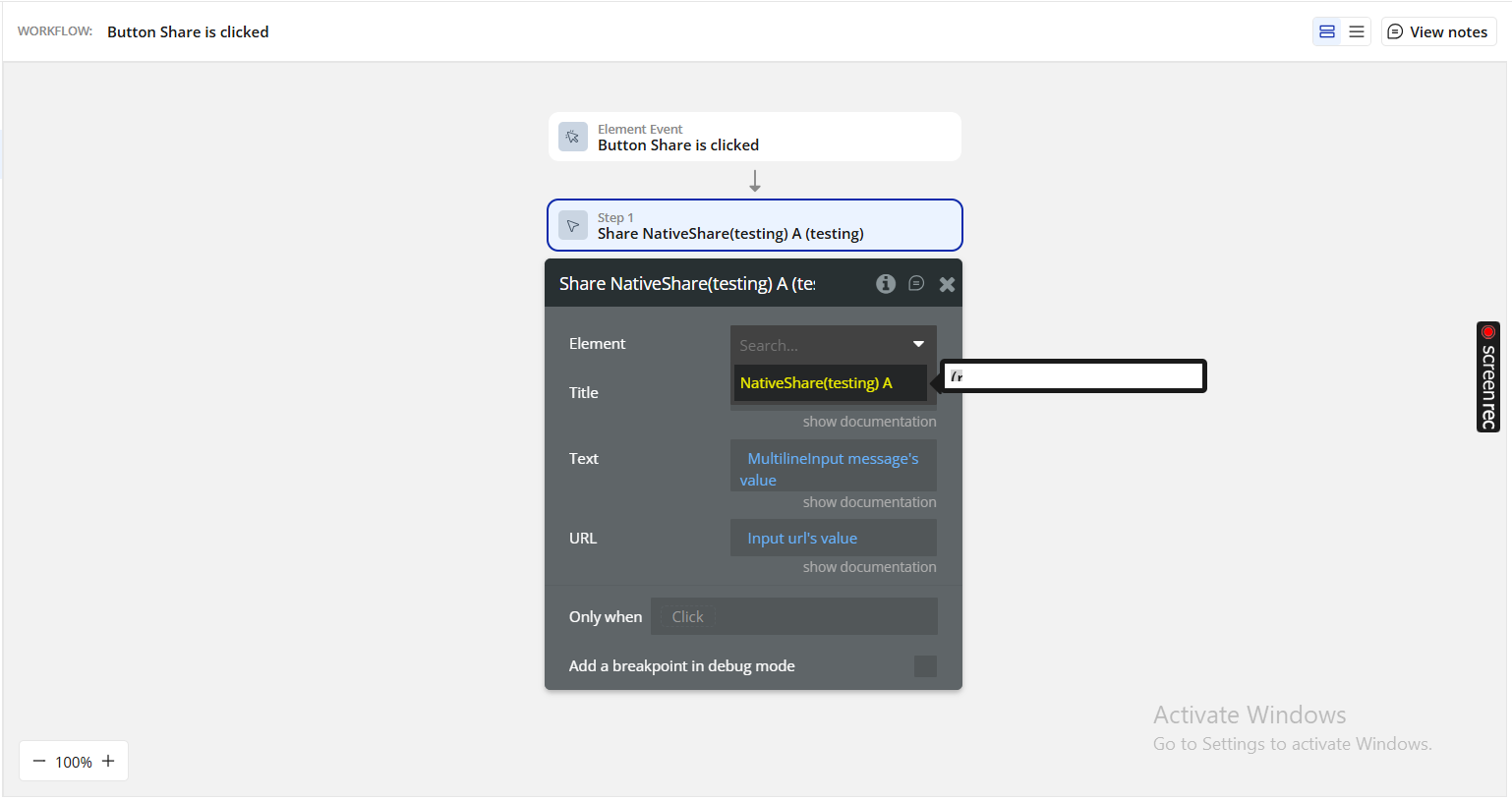Viewport: 1512px width, 801px height.
Task: Switch to the card layout view icon
Action: coord(1327,31)
